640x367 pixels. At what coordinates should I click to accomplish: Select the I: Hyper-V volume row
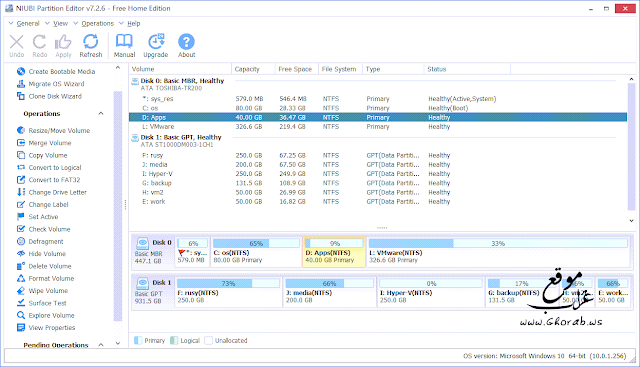(378, 174)
